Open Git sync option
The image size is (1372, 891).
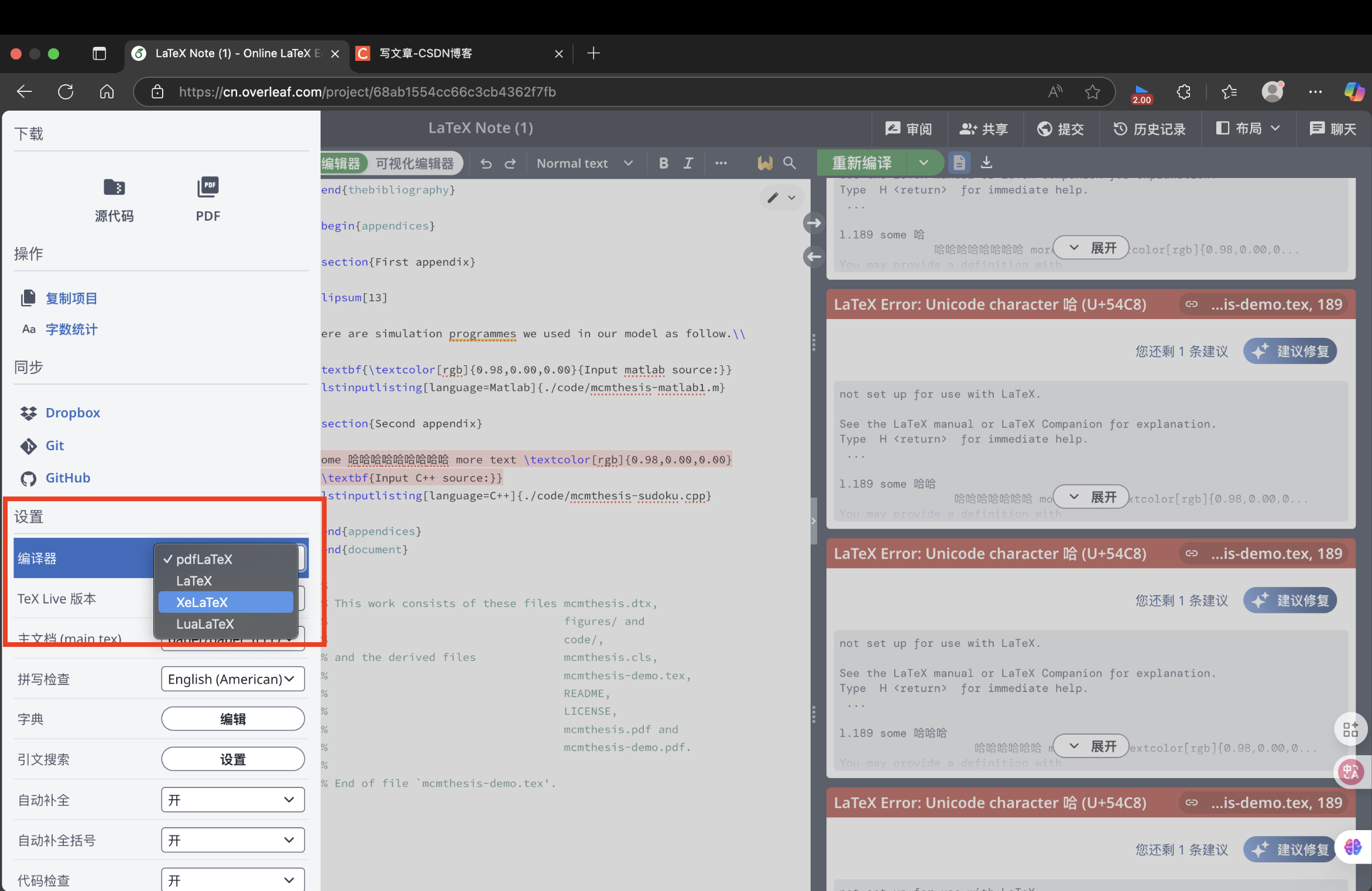click(x=54, y=445)
